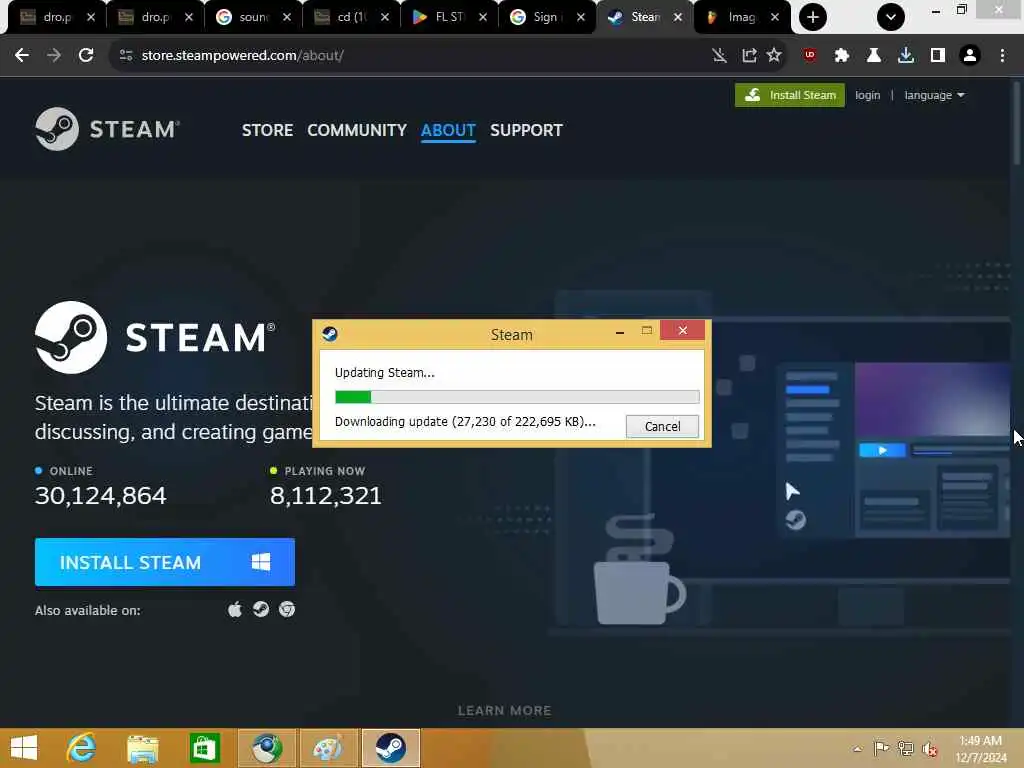Viewport: 1024px width, 768px height.
Task: Click the login link
Action: [867, 95]
